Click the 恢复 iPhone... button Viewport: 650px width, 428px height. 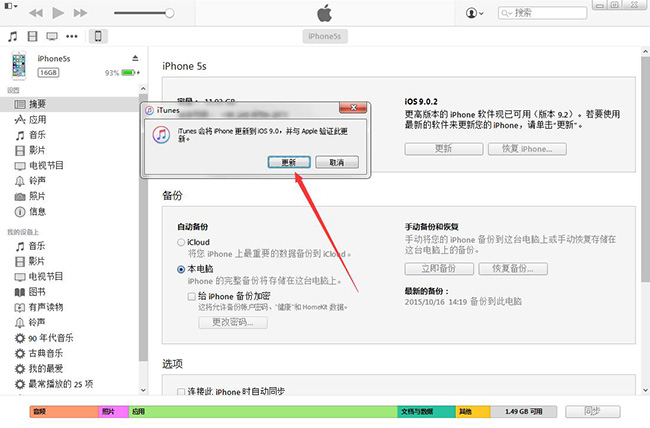point(527,149)
